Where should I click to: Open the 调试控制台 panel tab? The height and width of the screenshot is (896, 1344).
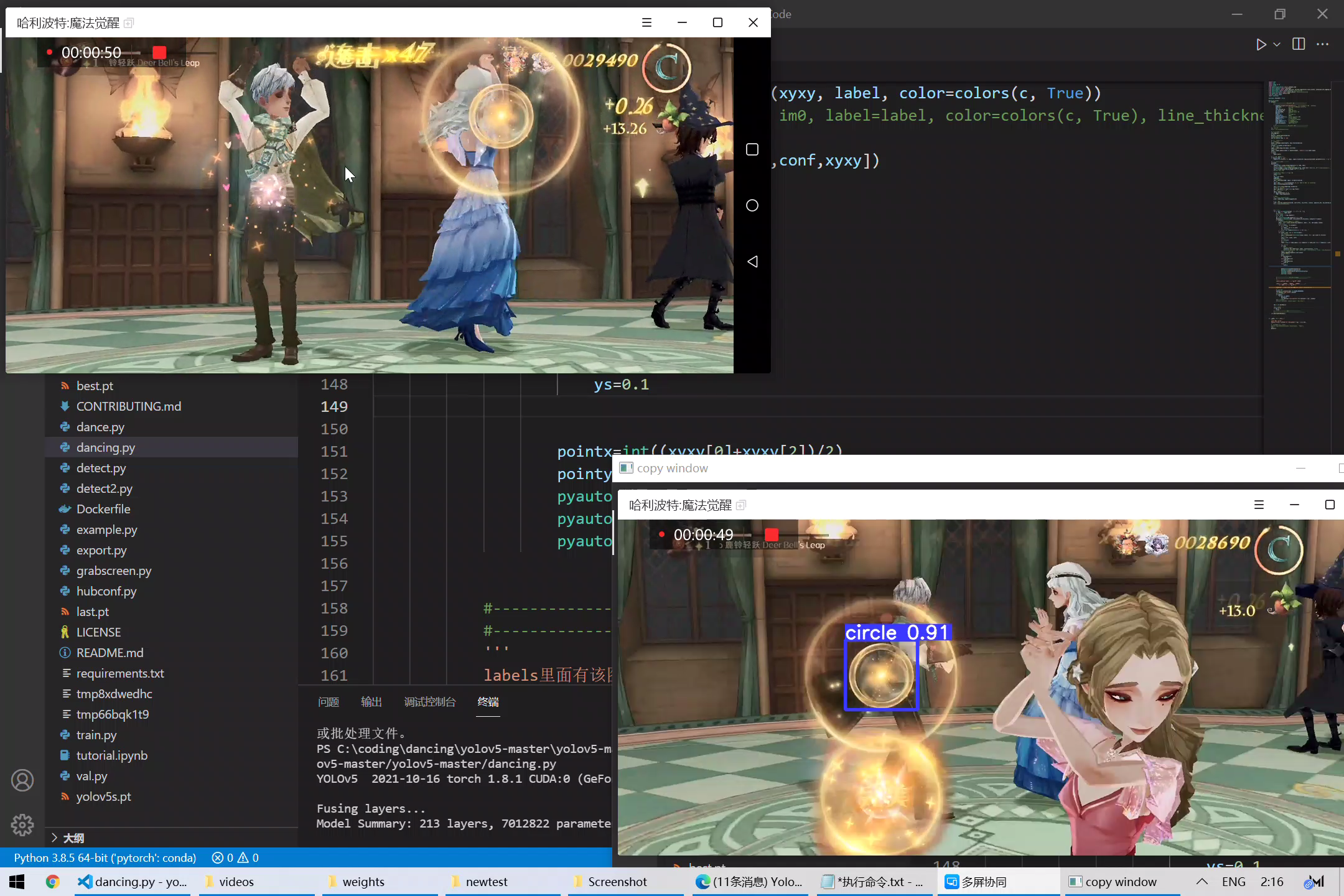(429, 702)
